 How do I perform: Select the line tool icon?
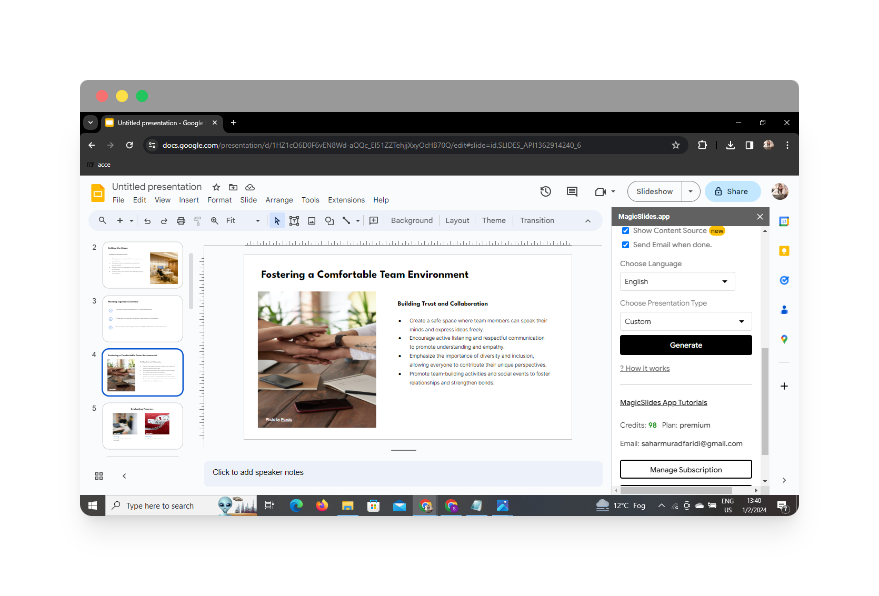(346, 221)
